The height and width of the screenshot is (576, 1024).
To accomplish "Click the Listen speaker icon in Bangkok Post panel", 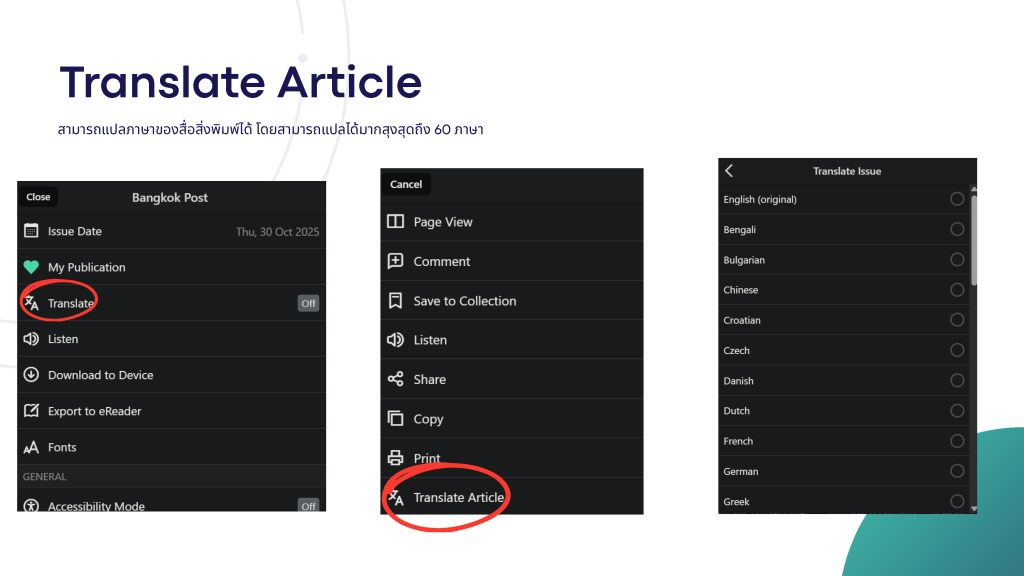I will [31, 339].
